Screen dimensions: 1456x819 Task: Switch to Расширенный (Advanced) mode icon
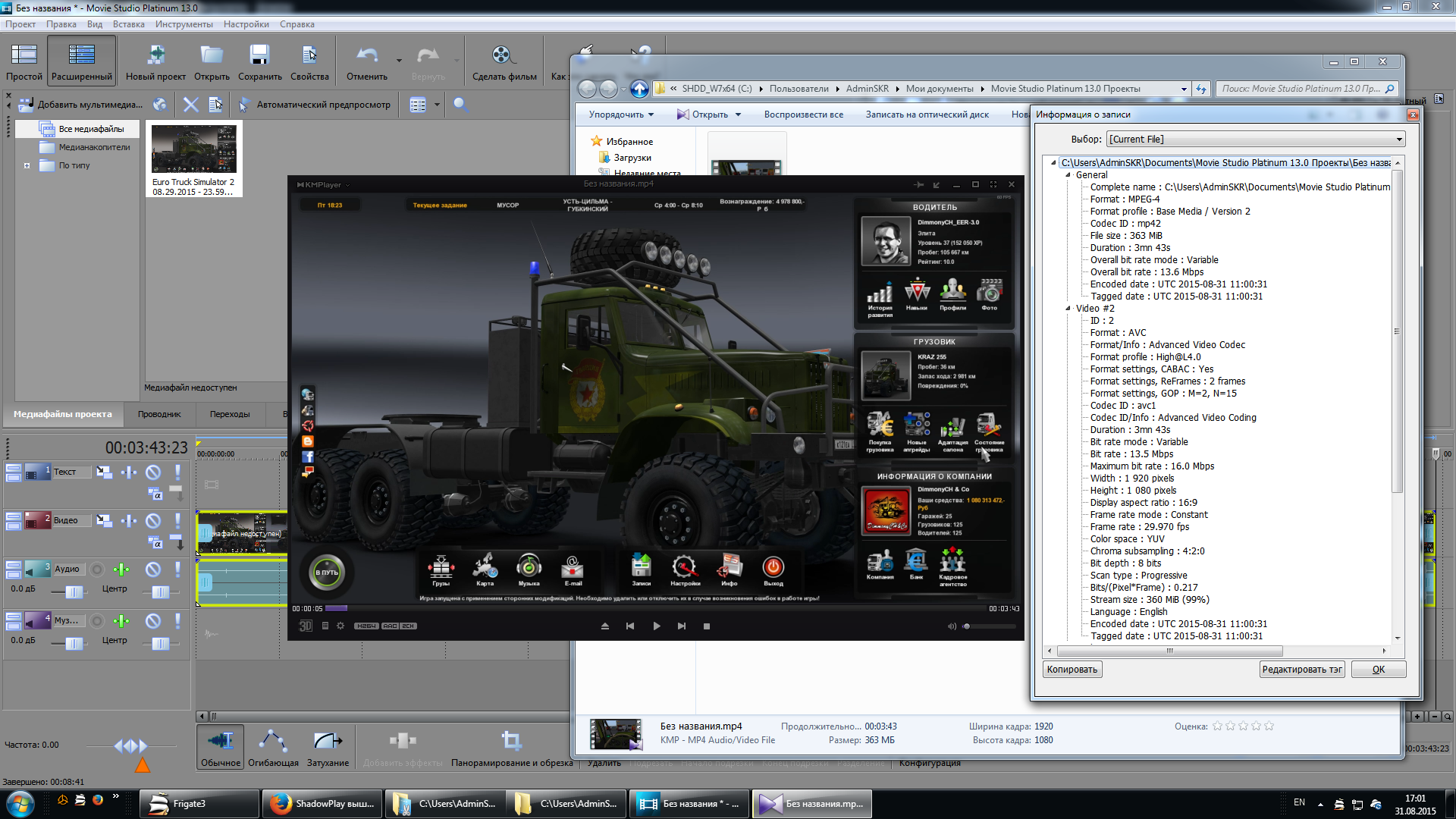[x=82, y=55]
